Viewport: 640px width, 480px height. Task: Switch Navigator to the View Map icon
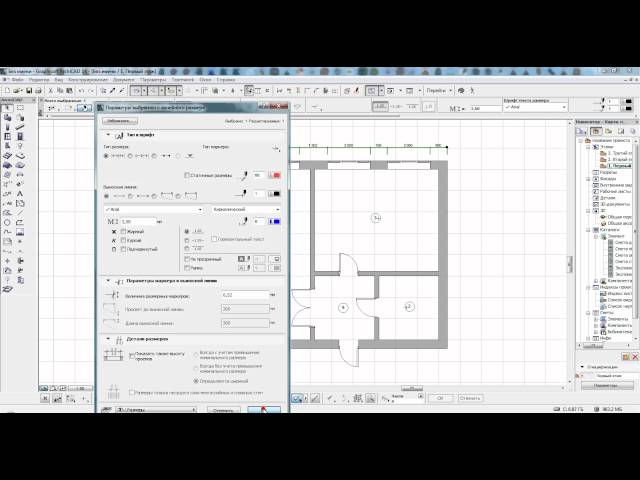(x=608, y=131)
